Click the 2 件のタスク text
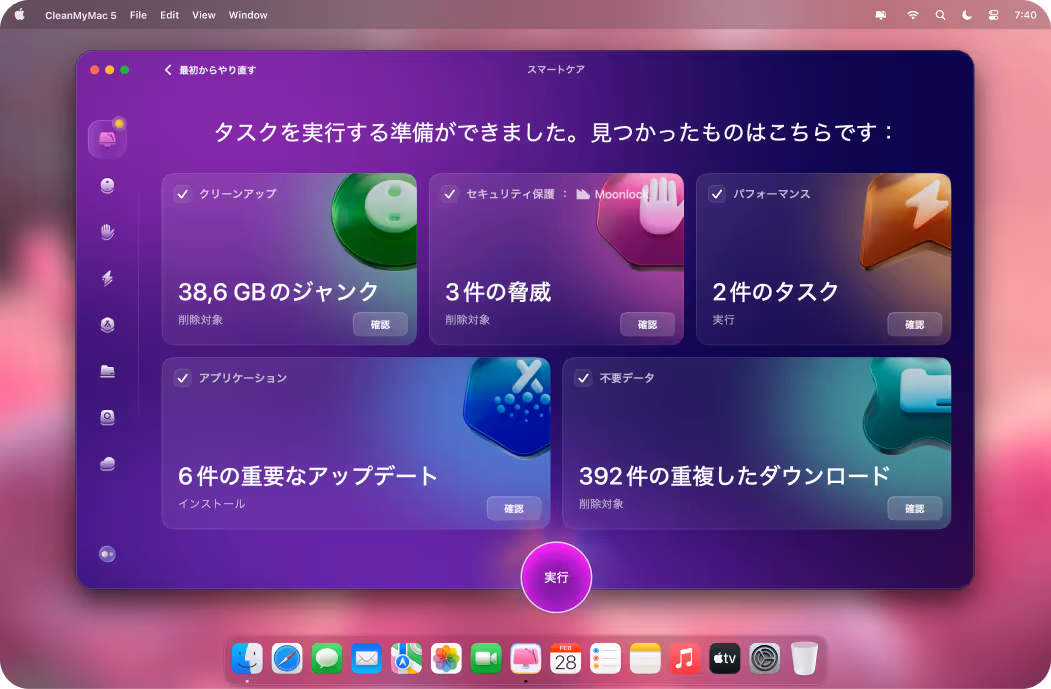The height and width of the screenshot is (689, 1051). [776, 292]
